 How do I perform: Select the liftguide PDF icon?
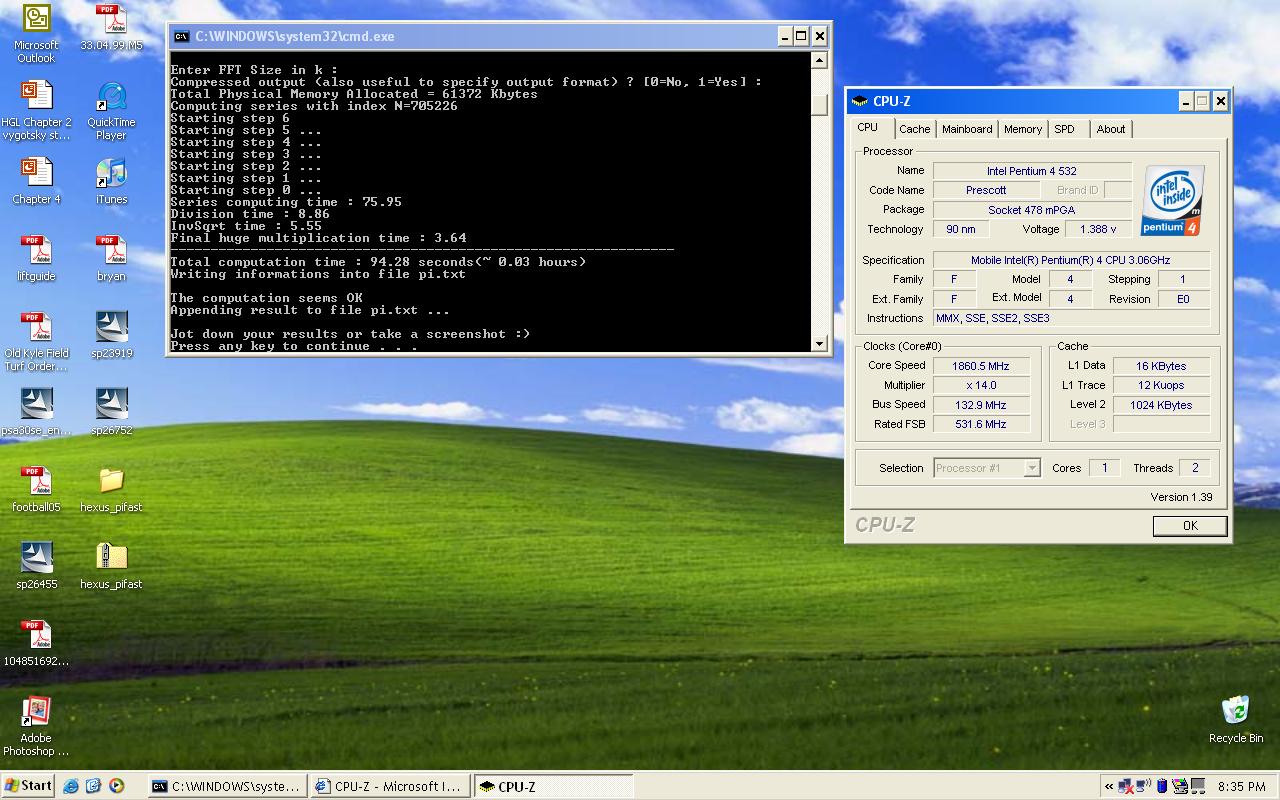tap(37, 258)
